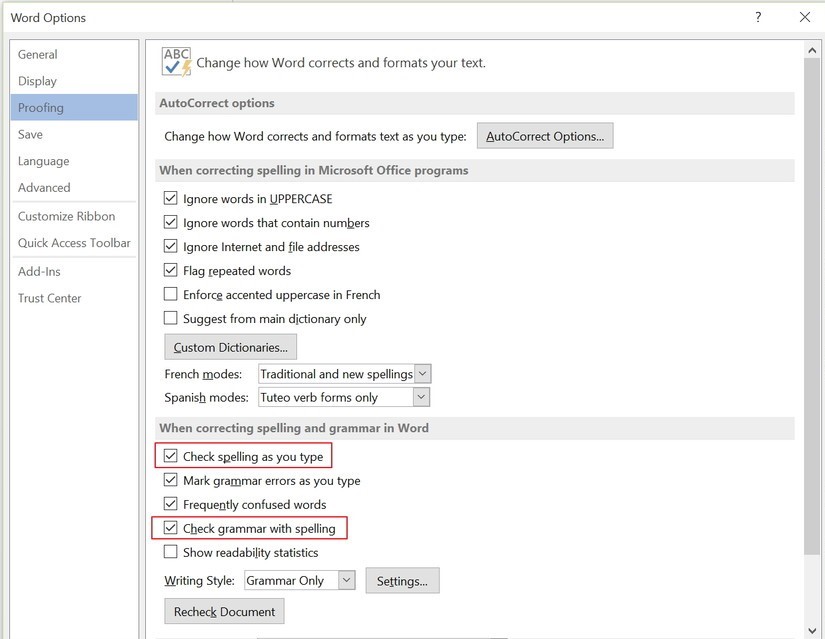Open the Advanced options category
The height and width of the screenshot is (639, 825).
click(x=74, y=187)
